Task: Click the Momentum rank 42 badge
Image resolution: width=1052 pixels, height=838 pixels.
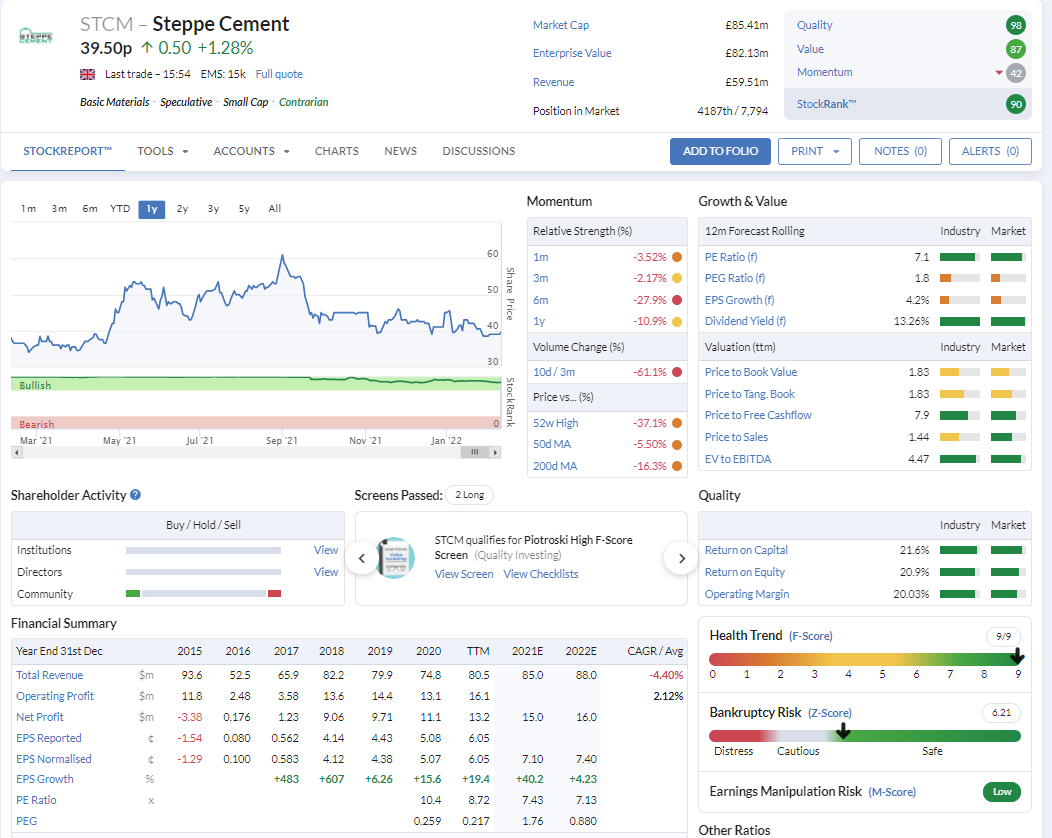Action: (x=1016, y=73)
